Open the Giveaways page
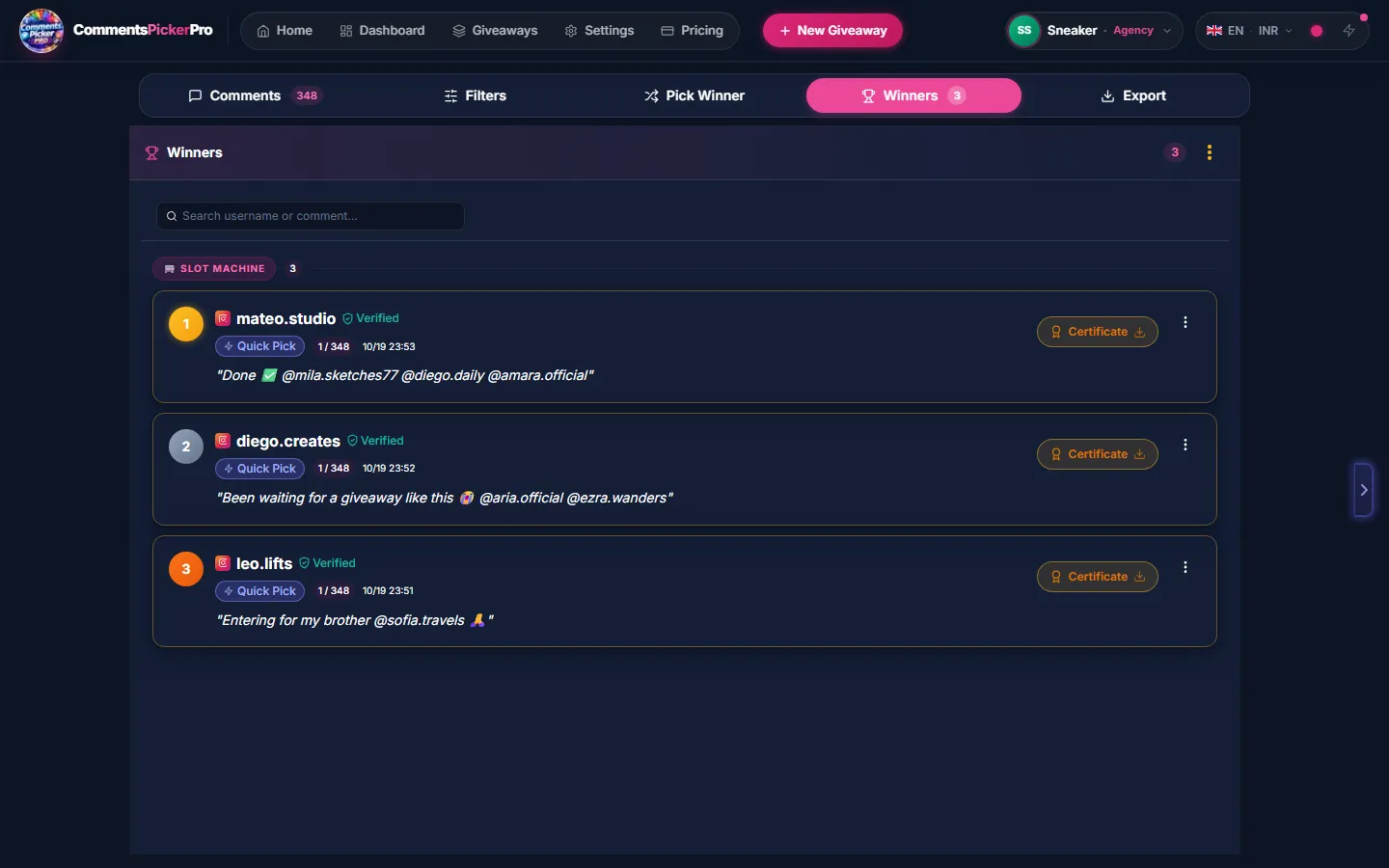The image size is (1389, 868). (x=495, y=31)
